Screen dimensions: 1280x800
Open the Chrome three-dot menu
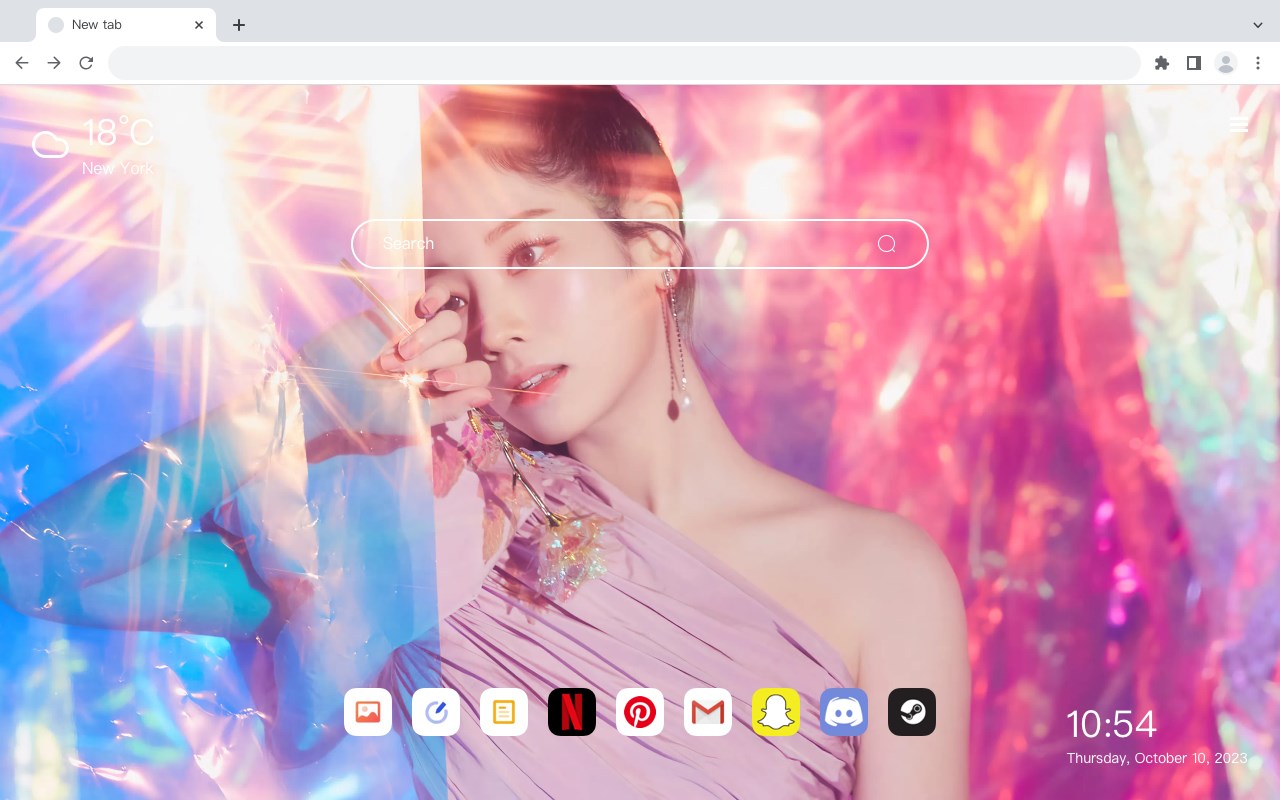(x=1258, y=63)
